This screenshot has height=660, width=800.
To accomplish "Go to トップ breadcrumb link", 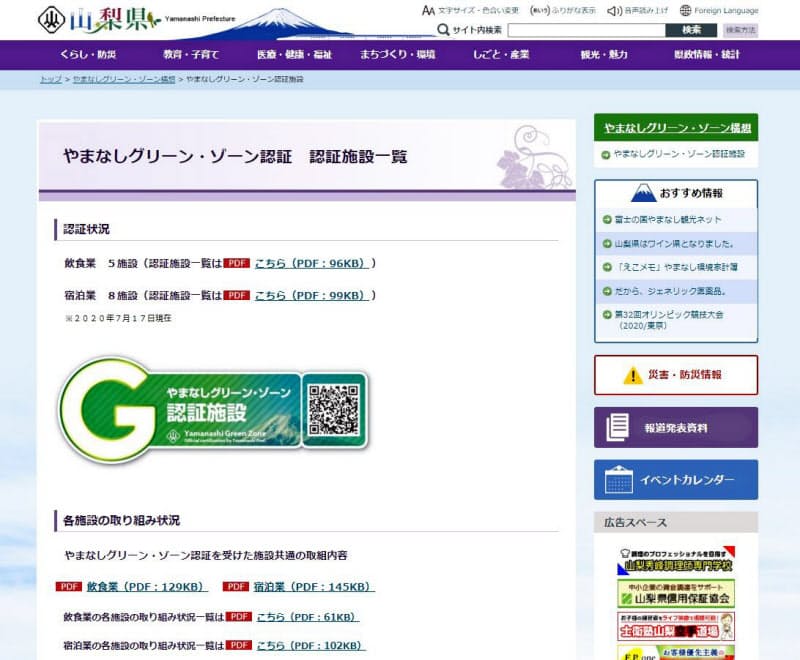I will 50,78.
